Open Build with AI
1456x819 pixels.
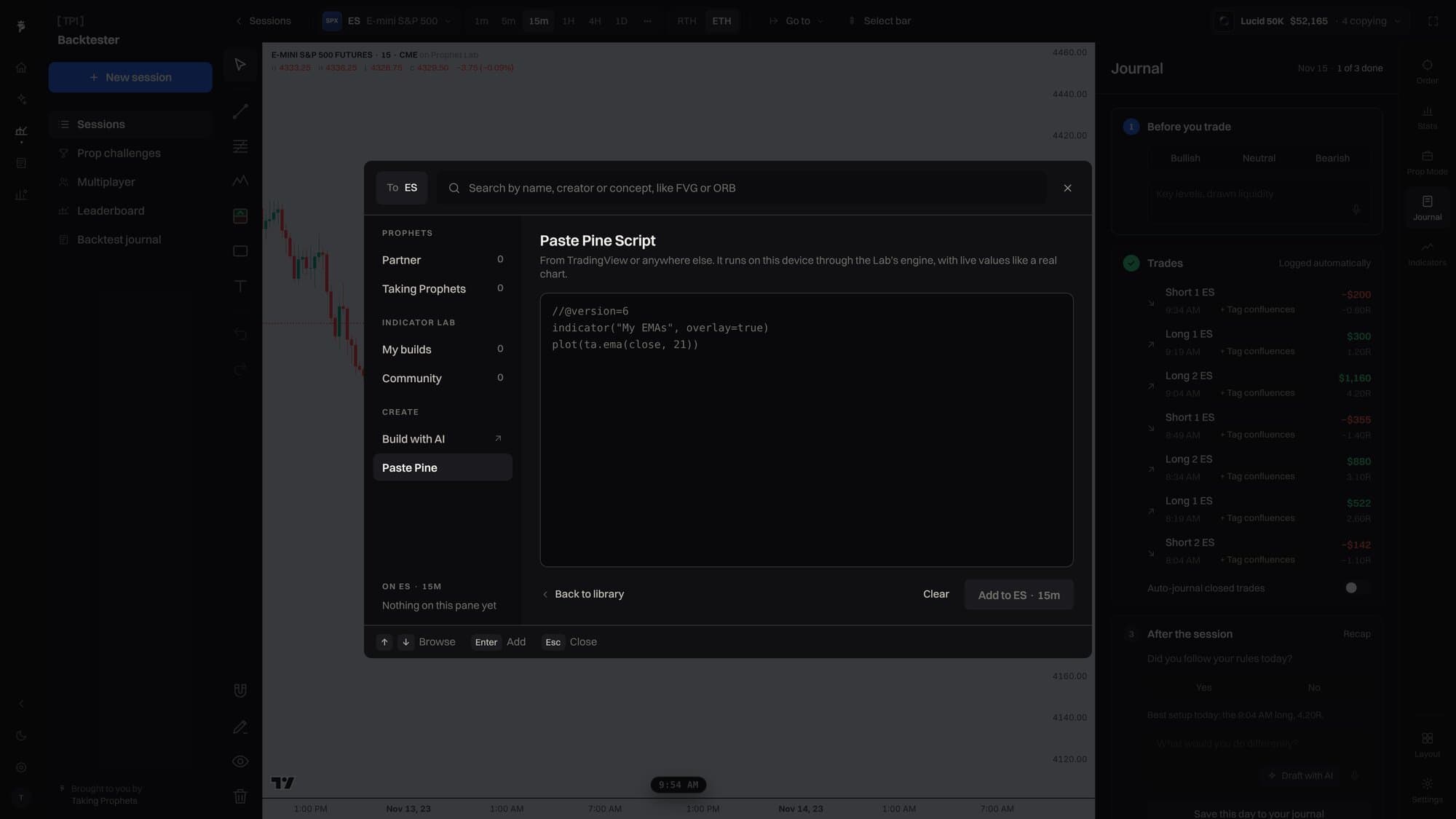443,439
